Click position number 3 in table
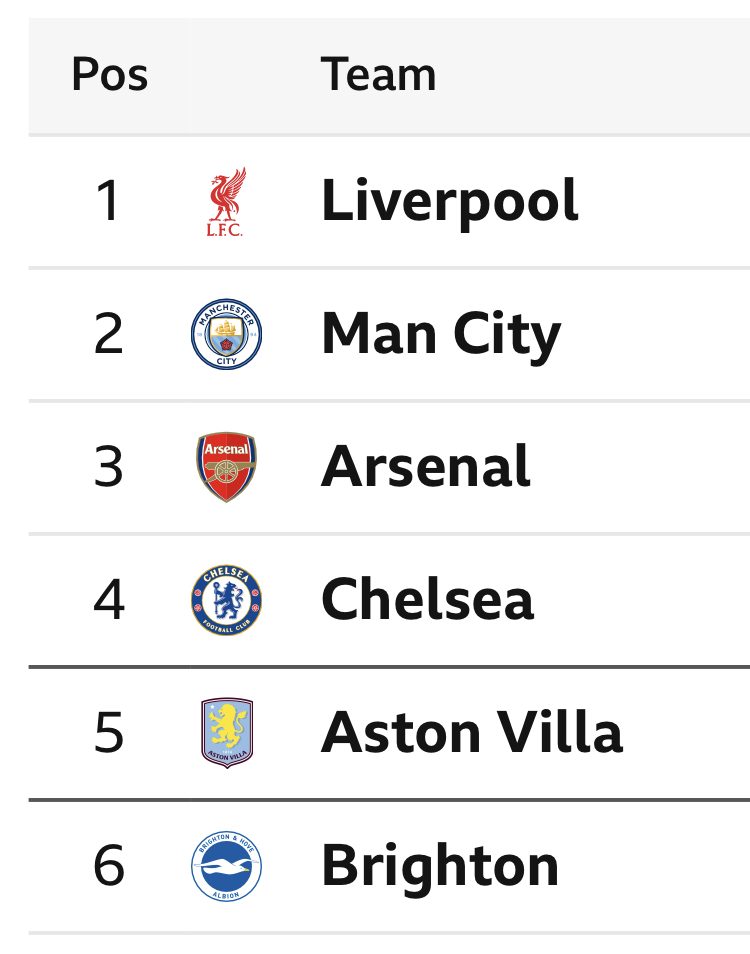This screenshot has width=750, height=954. coord(108,467)
